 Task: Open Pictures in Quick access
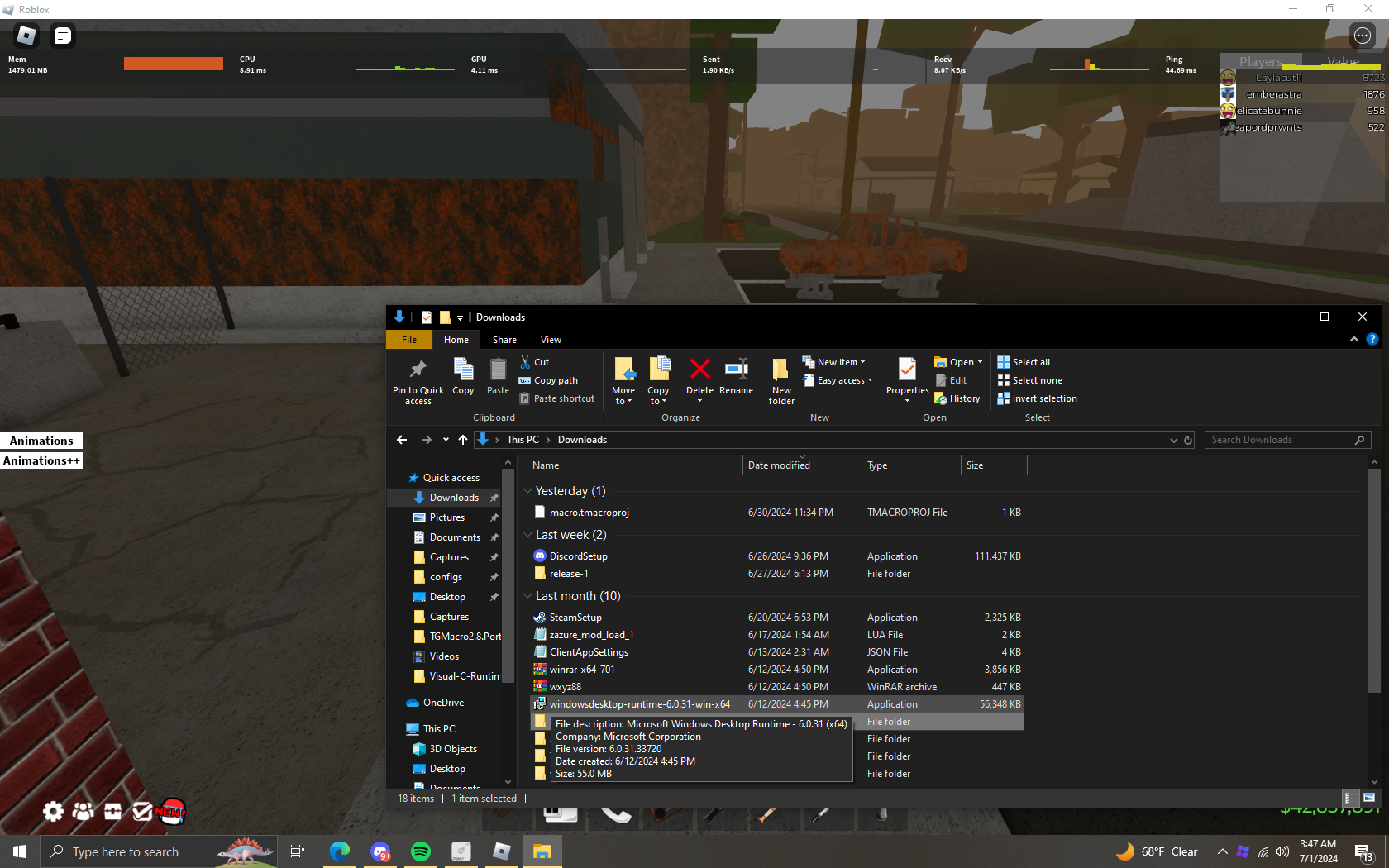click(x=446, y=517)
